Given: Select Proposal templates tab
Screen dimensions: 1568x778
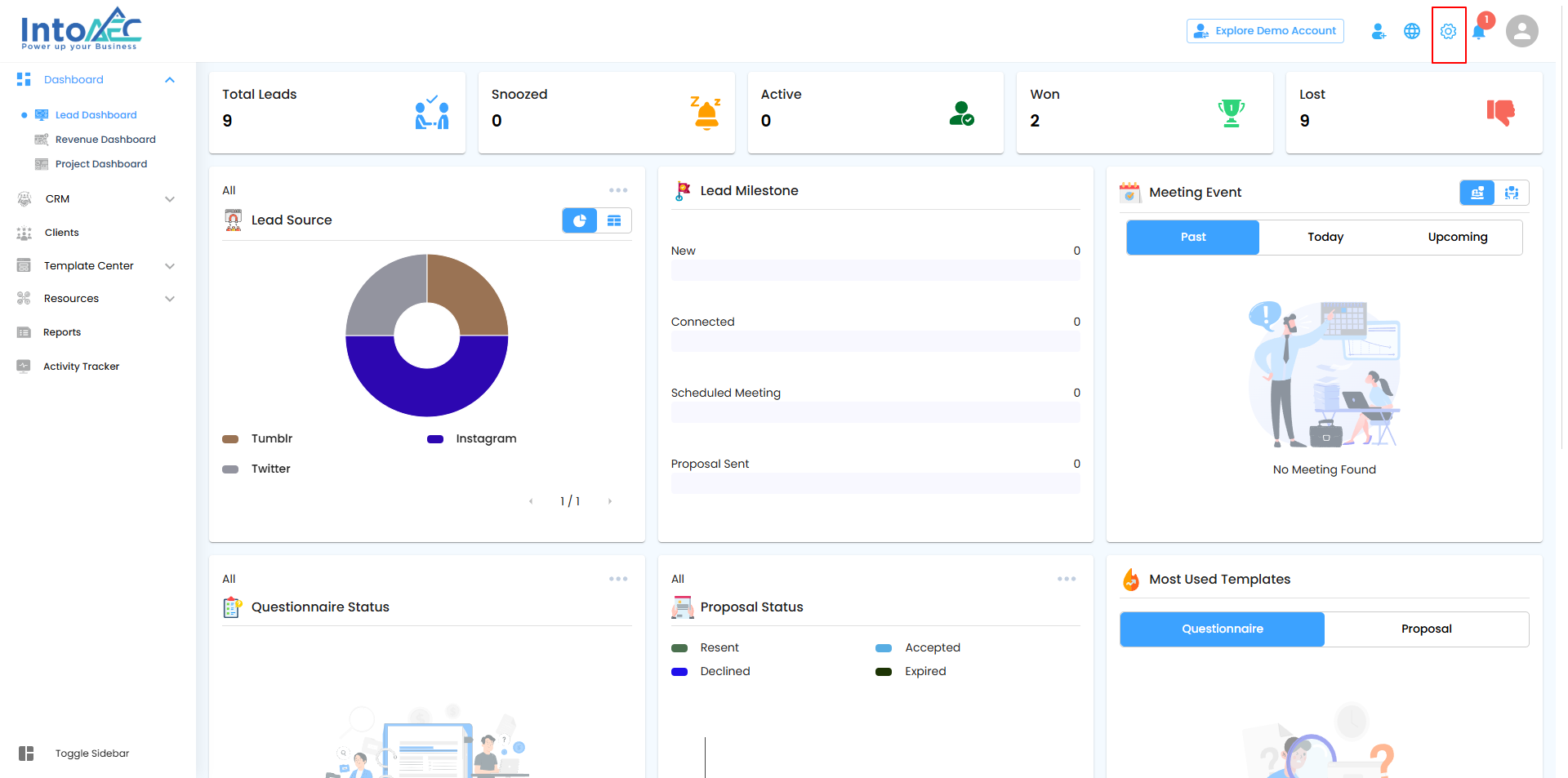Looking at the screenshot, I should coord(1427,629).
